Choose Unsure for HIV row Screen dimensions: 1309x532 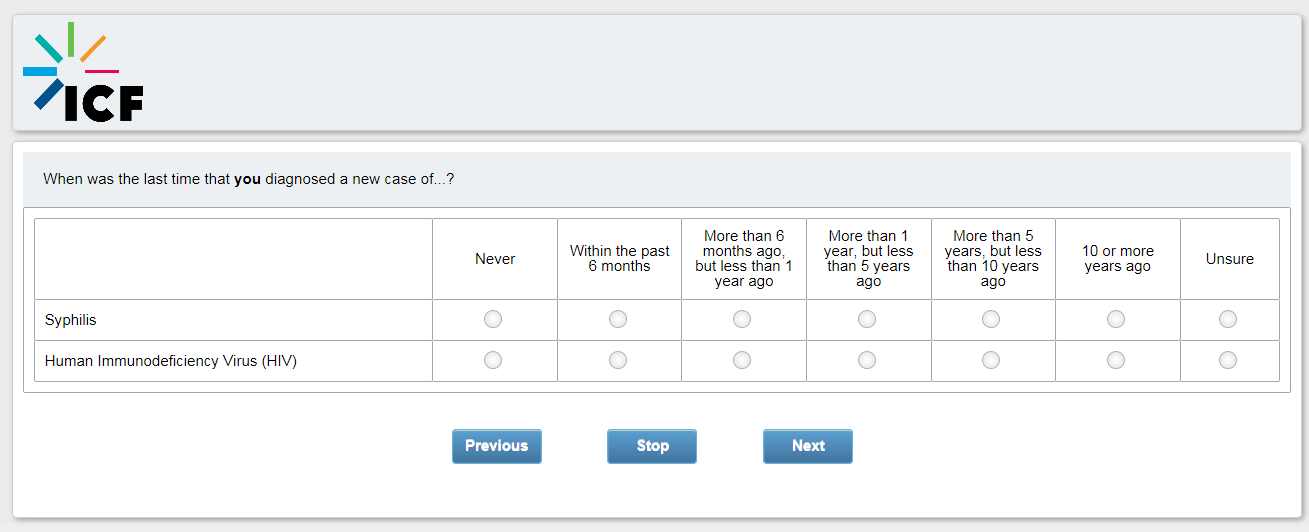tap(1228, 360)
